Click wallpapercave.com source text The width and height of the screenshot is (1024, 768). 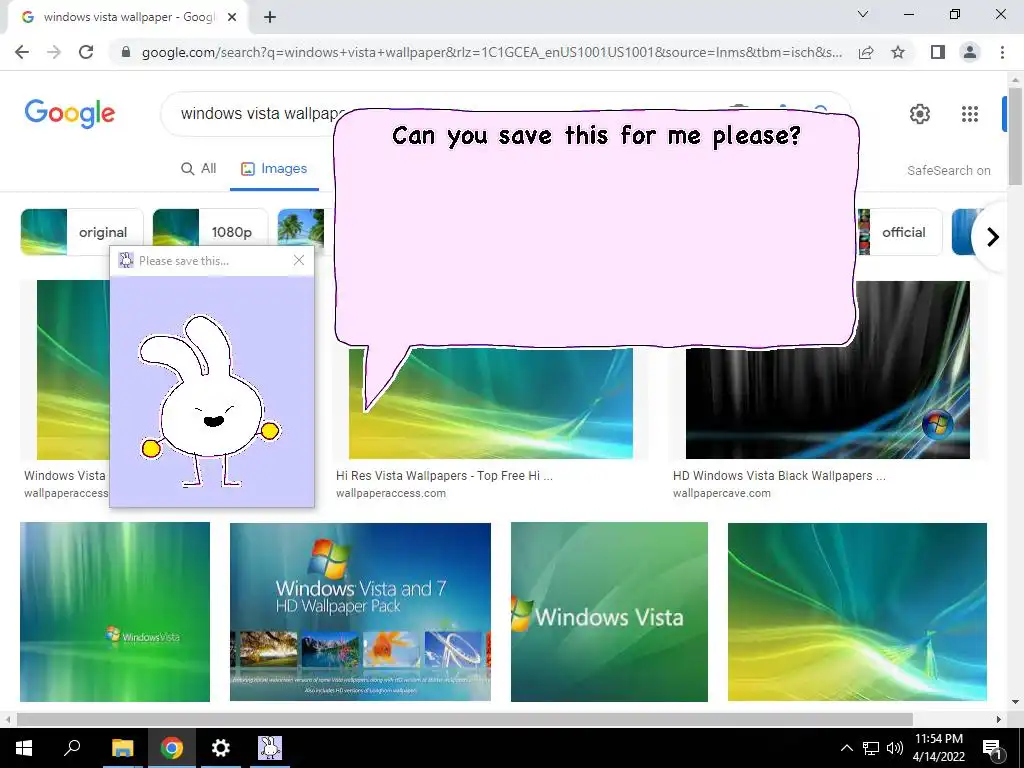[x=722, y=493]
